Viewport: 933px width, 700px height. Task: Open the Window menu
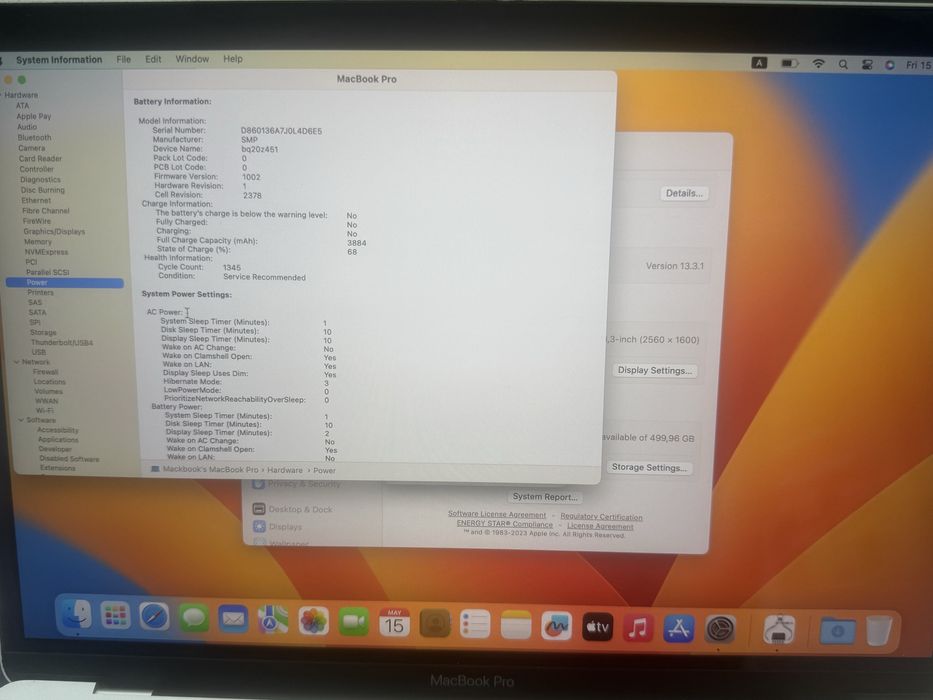192,59
